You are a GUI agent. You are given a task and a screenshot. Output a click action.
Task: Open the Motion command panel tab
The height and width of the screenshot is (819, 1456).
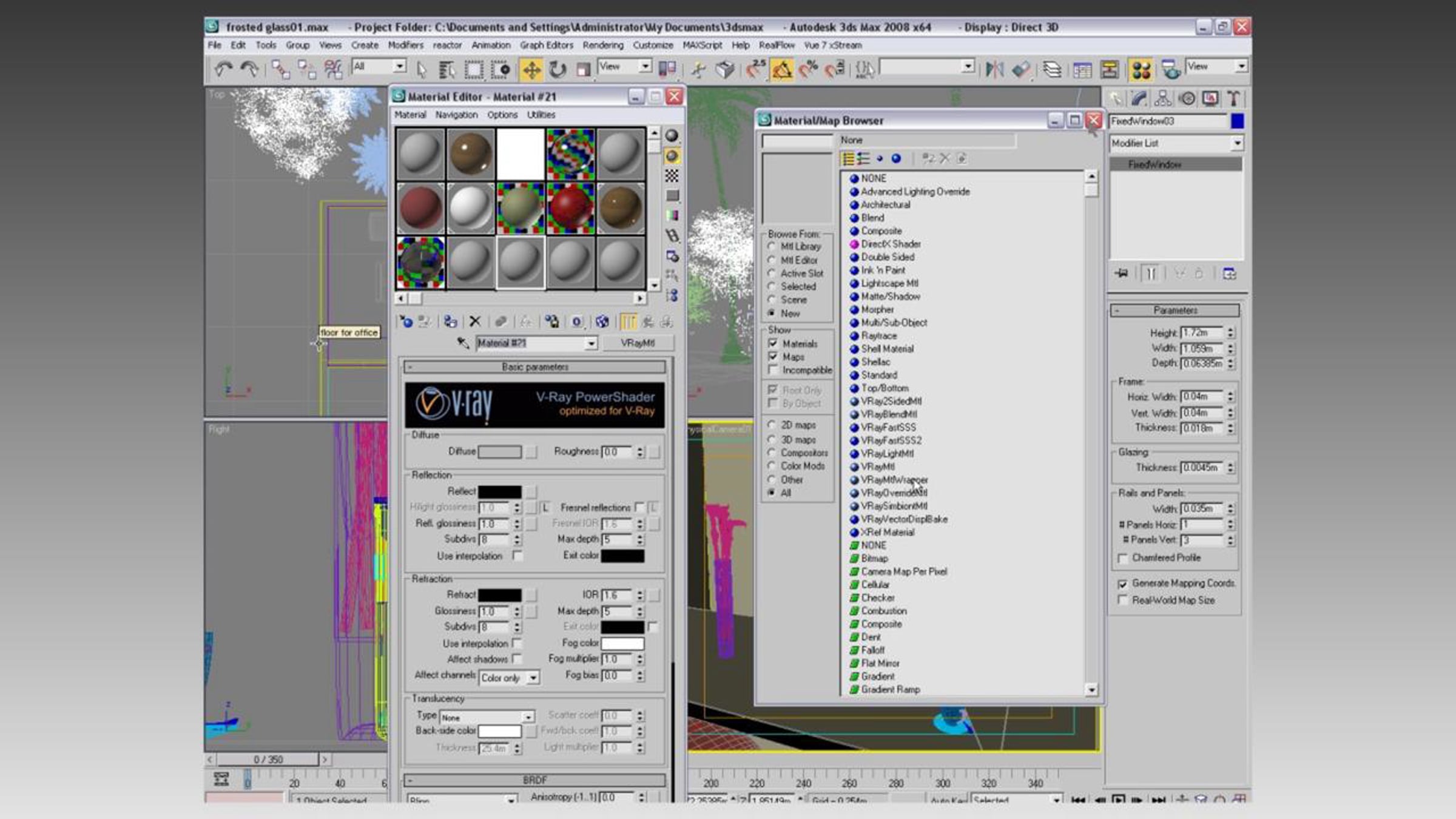1187,98
